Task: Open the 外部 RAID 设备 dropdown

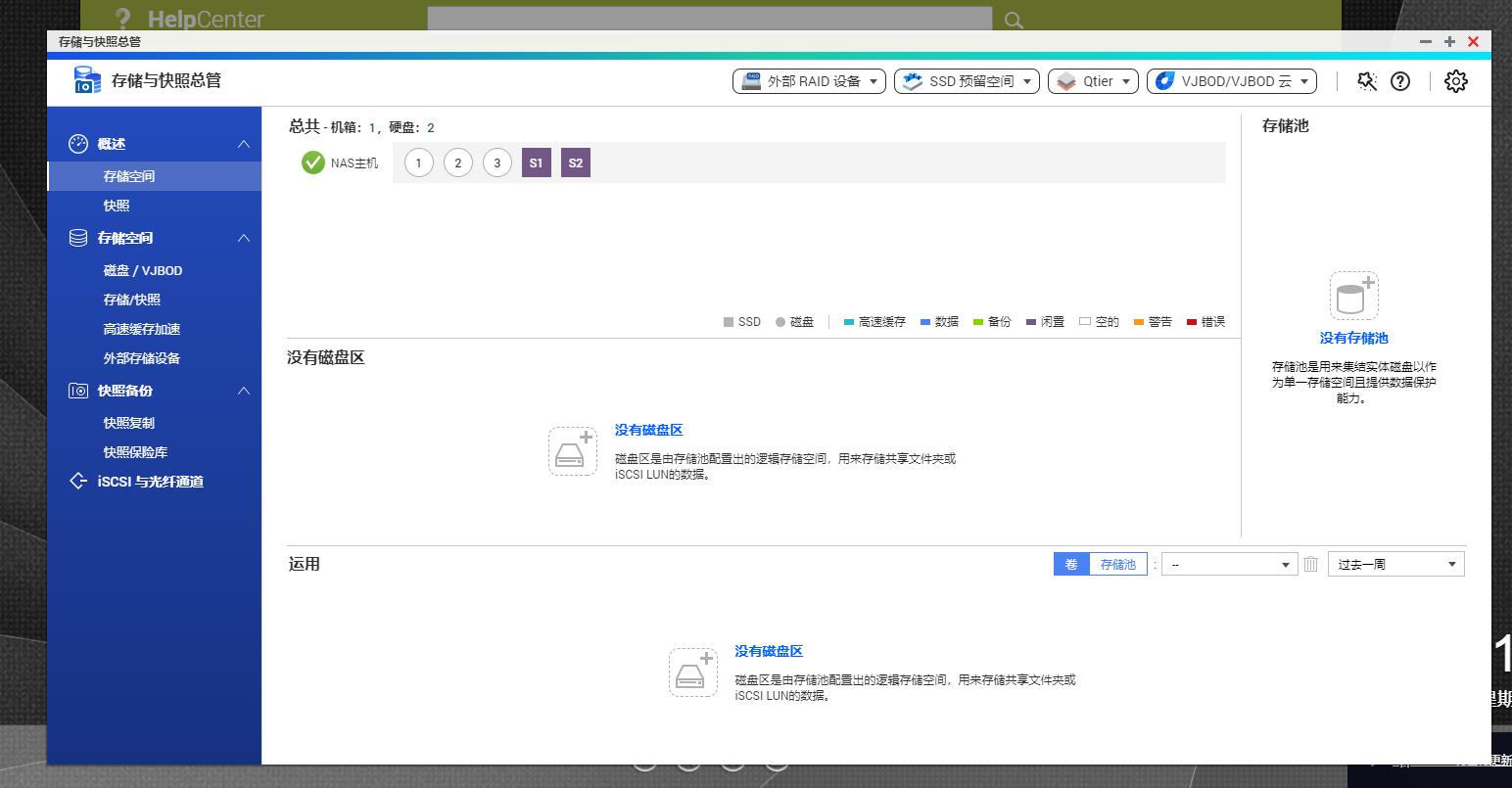Action: coord(809,81)
